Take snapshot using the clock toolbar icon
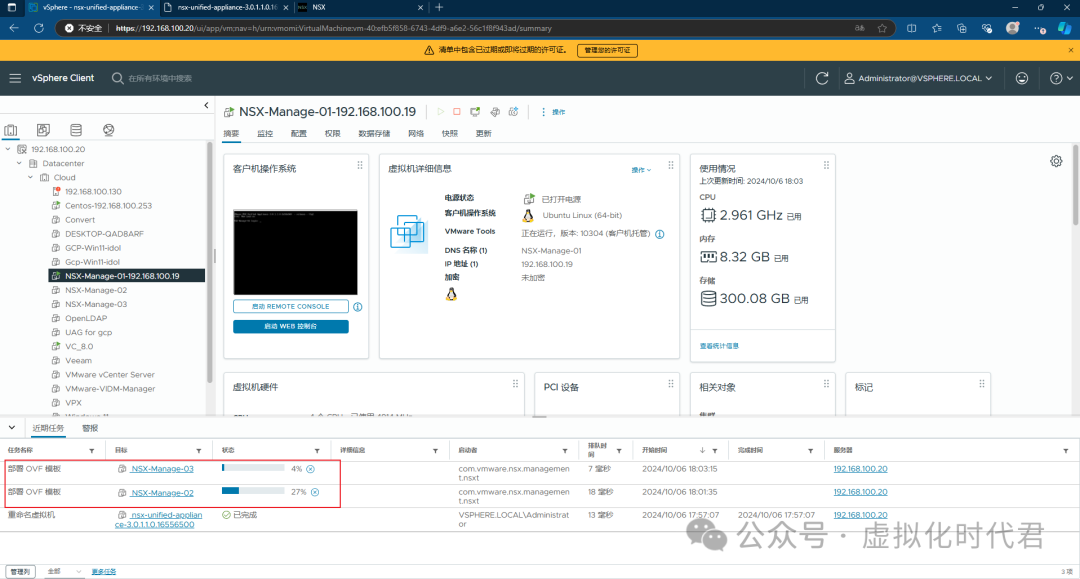Screen dimensions: 1080x579 pyautogui.click(x=513, y=112)
